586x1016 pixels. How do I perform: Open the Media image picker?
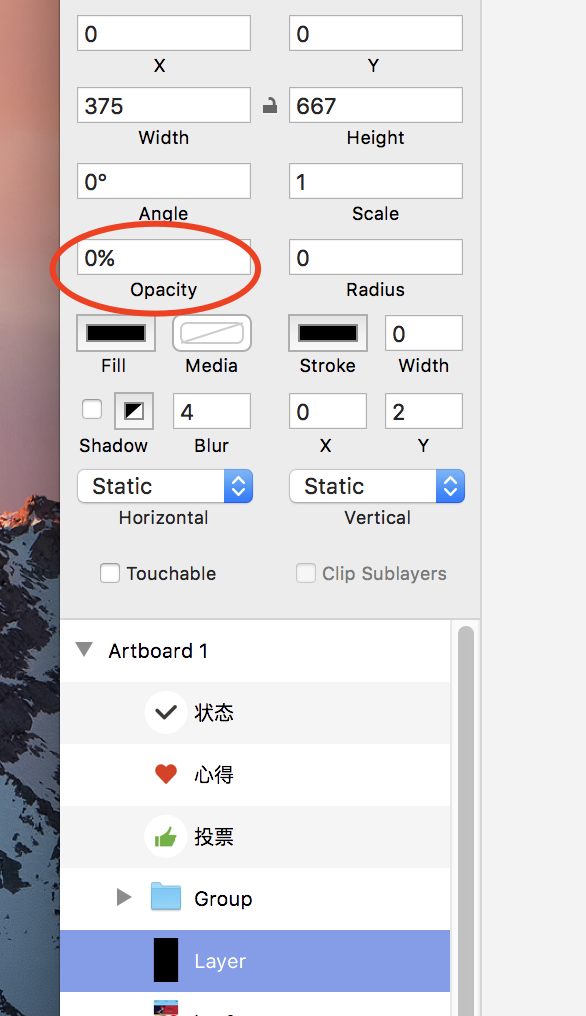point(212,333)
